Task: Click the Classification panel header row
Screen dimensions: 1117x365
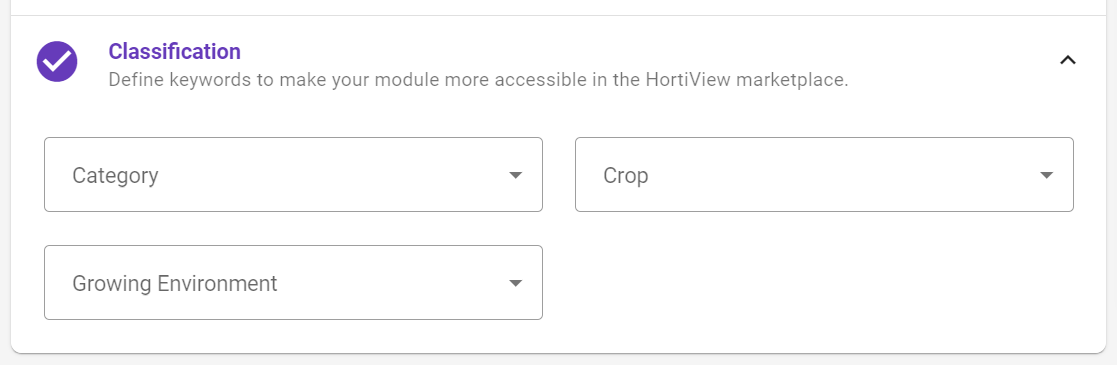Action: coord(558,62)
